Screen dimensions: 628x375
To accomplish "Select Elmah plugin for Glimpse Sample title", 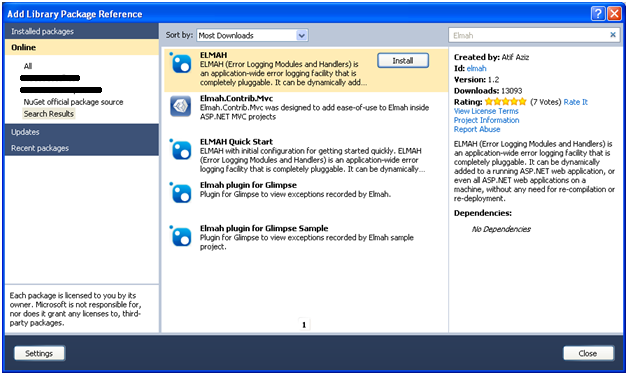I will (x=264, y=228).
